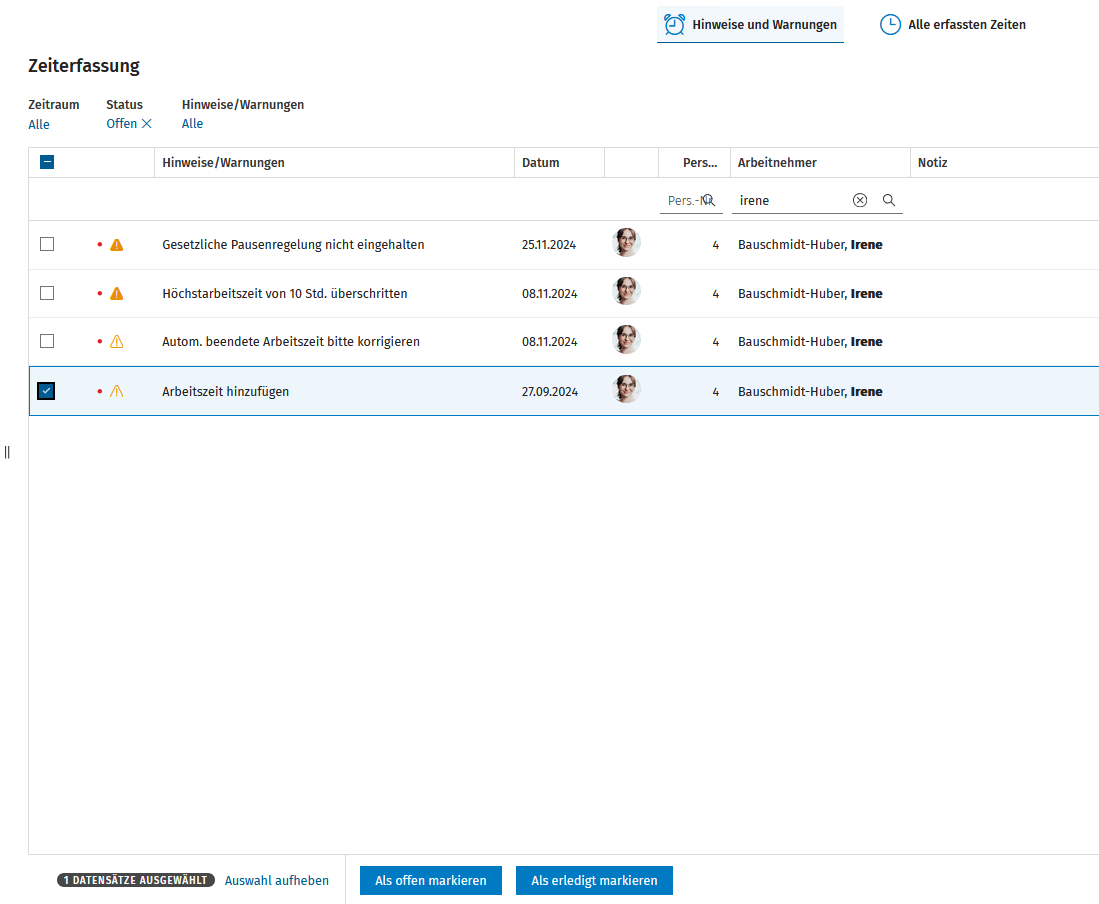Click magnifier icon of Arbeitnehmer search
This screenshot has width=1099, height=904.
889,200
